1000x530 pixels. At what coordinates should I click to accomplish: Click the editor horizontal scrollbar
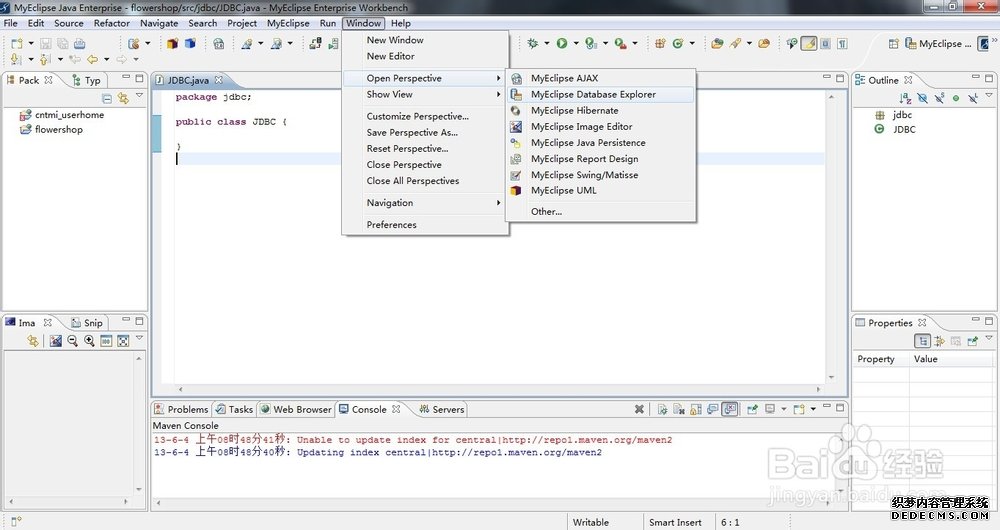pos(500,389)
